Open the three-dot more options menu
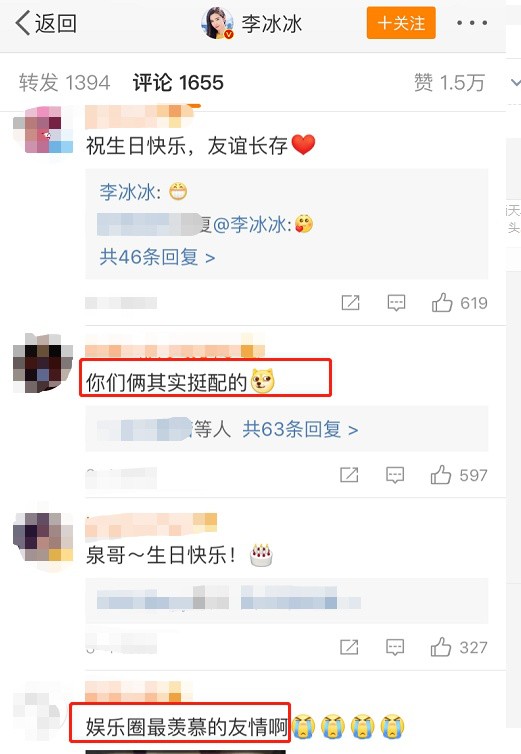Image resolution: width=521 pixels, height=754 pixels. 471,23
